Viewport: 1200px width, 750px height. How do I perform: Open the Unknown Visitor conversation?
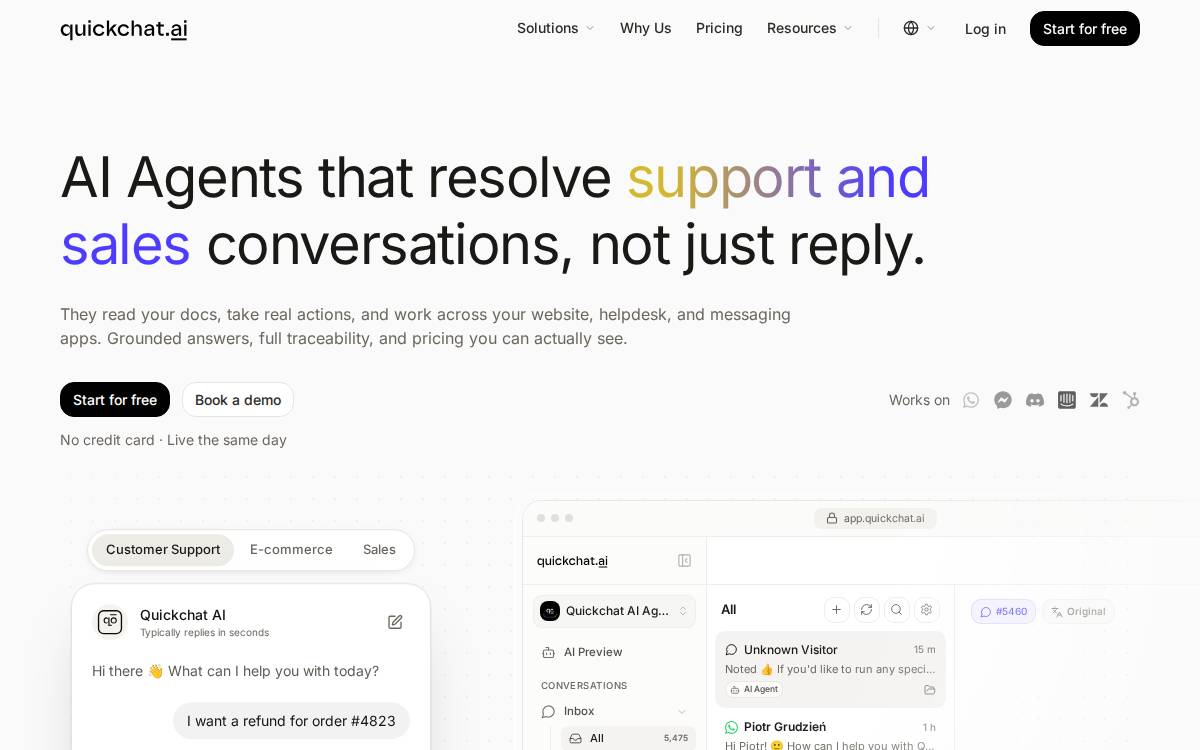830,669
